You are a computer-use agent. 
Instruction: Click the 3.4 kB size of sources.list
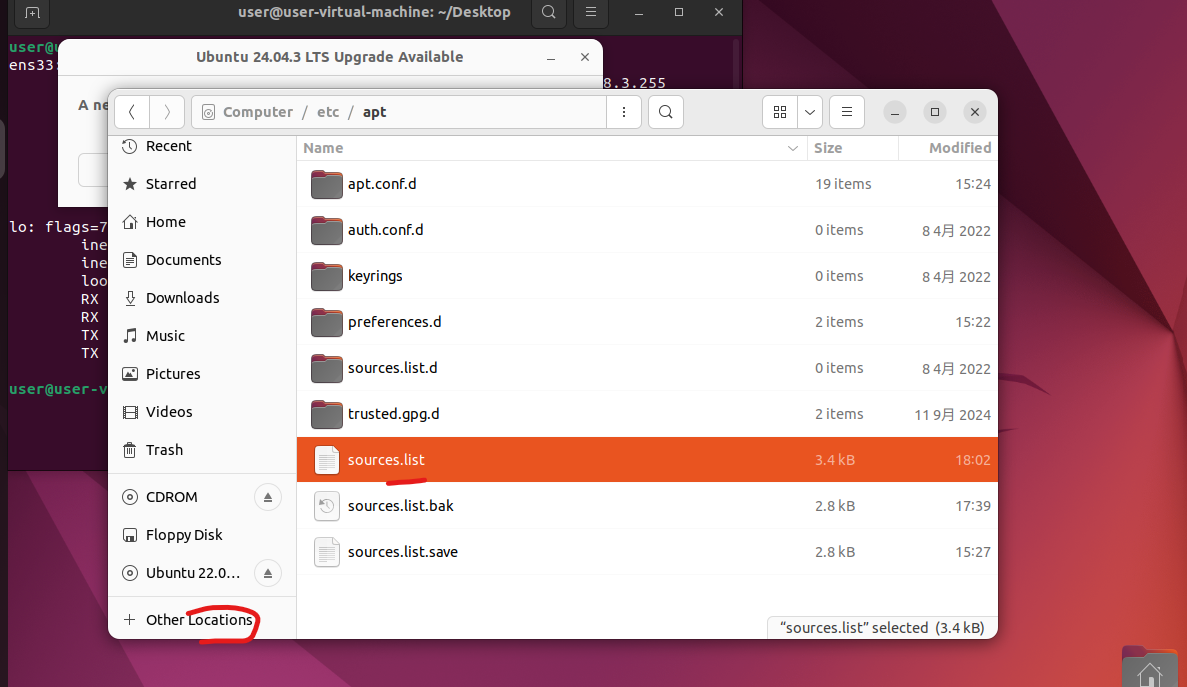pos(835,460)
